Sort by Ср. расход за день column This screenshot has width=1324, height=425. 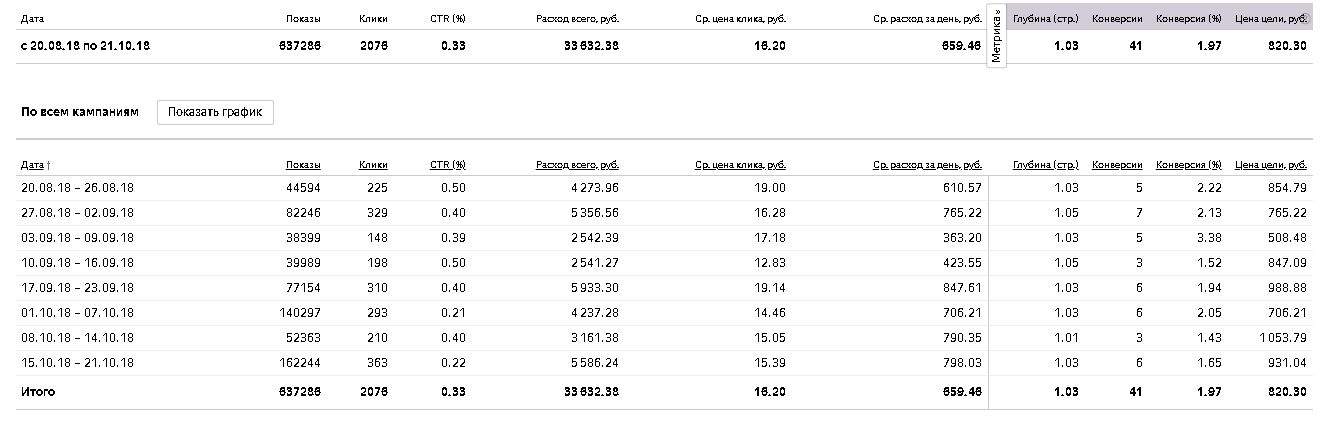pos(927,164)
